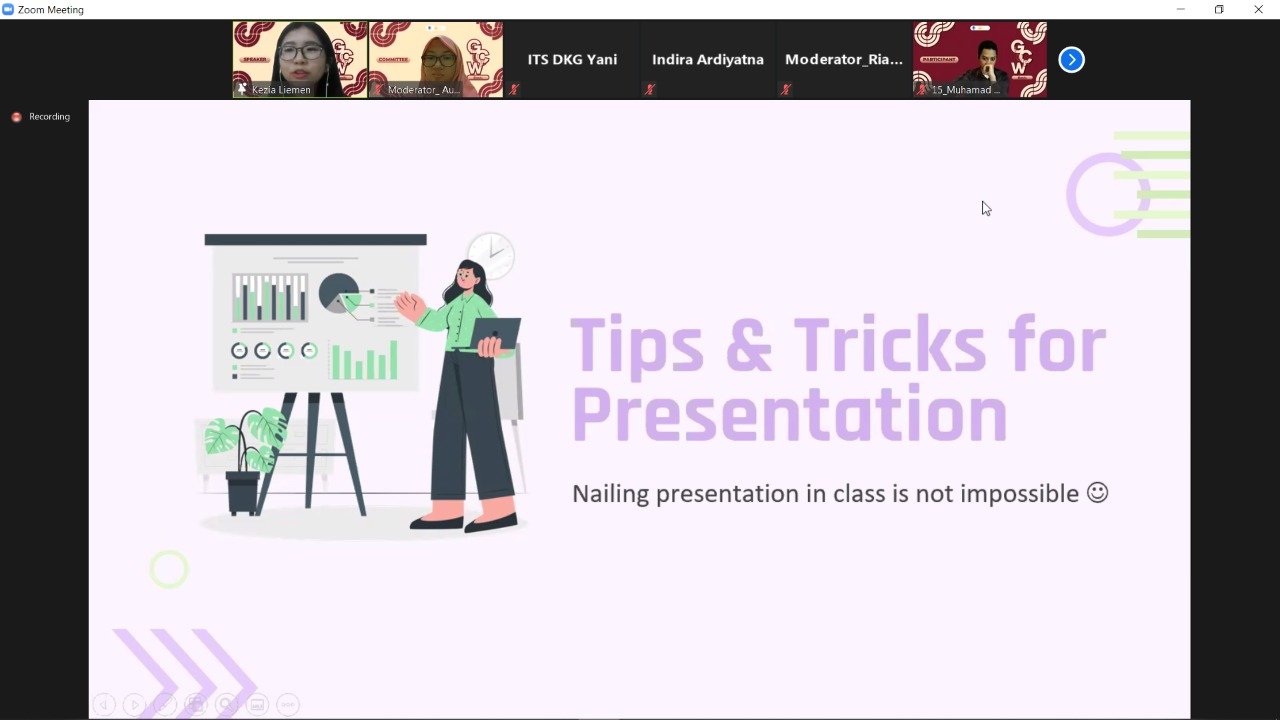Image resolution: width=1280 pixels, height=720 pixels.
Task: Click the Tips & Tricks slide title
Action: point(838,379)
